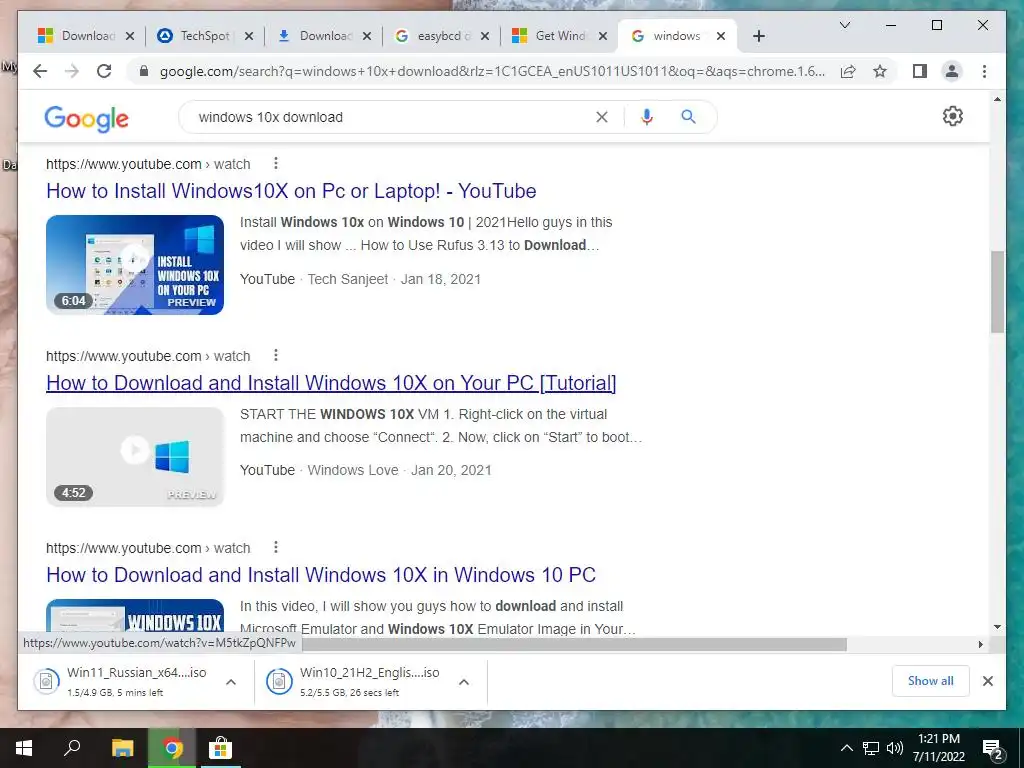This screenshot has width=1024, height=768.
Task: Open options for the Windows Love result
Action: click(276, 355)
